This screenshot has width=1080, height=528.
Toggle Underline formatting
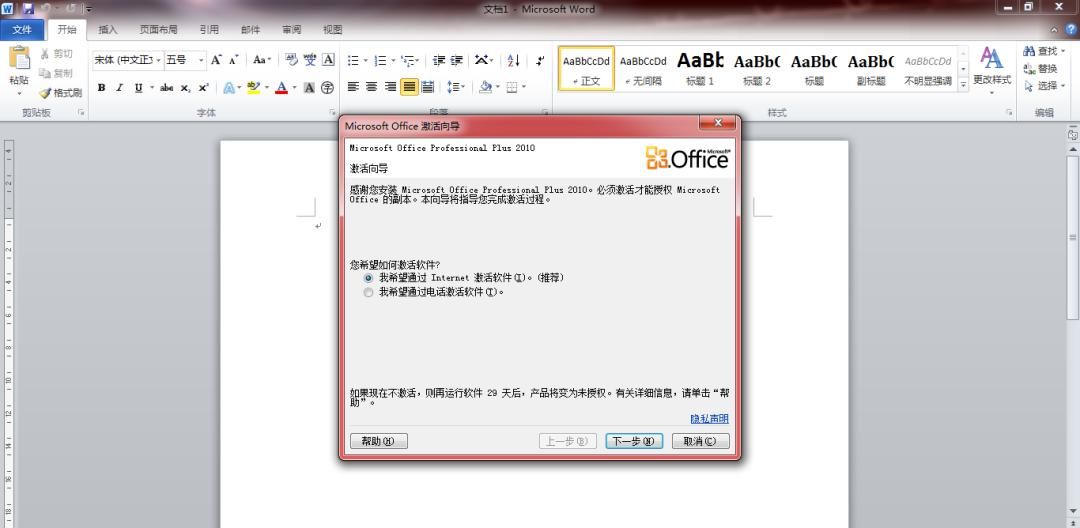(x=138, y=87)
